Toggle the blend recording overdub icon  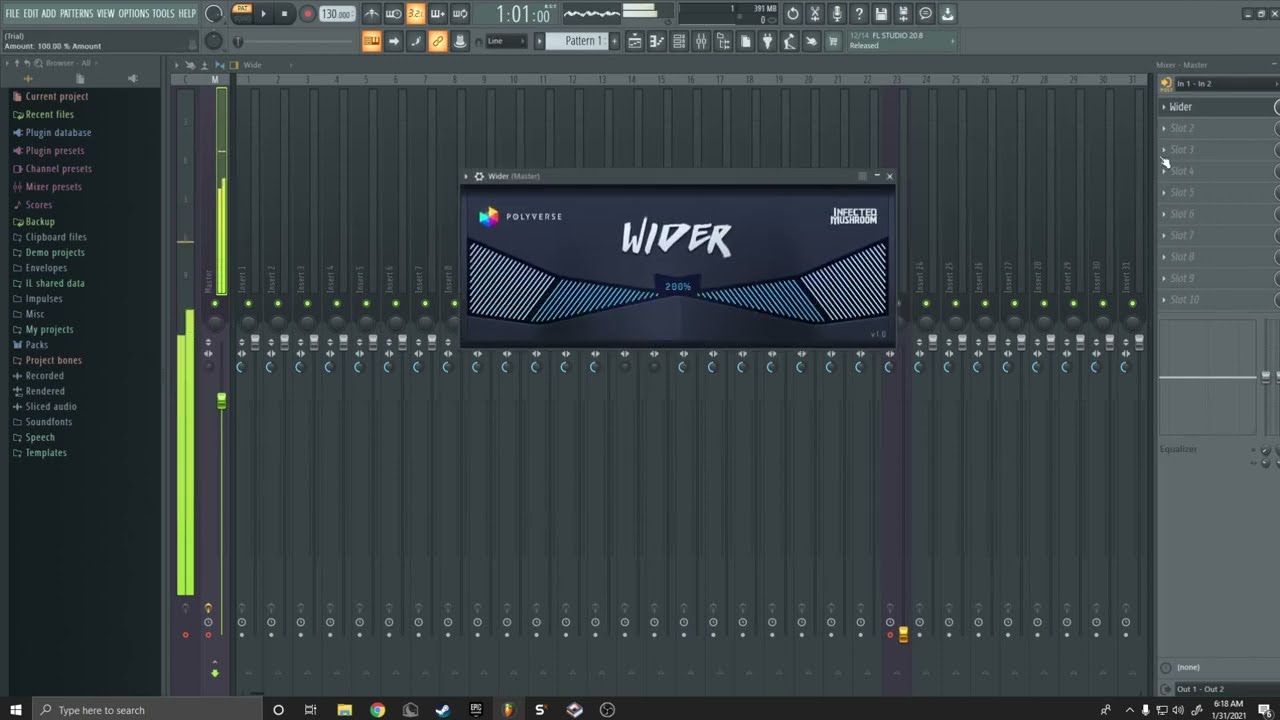(x=438, y=14)
